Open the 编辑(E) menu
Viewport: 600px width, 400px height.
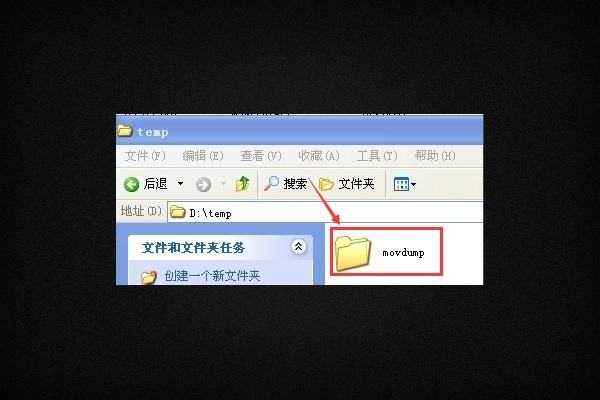(203, 156)
